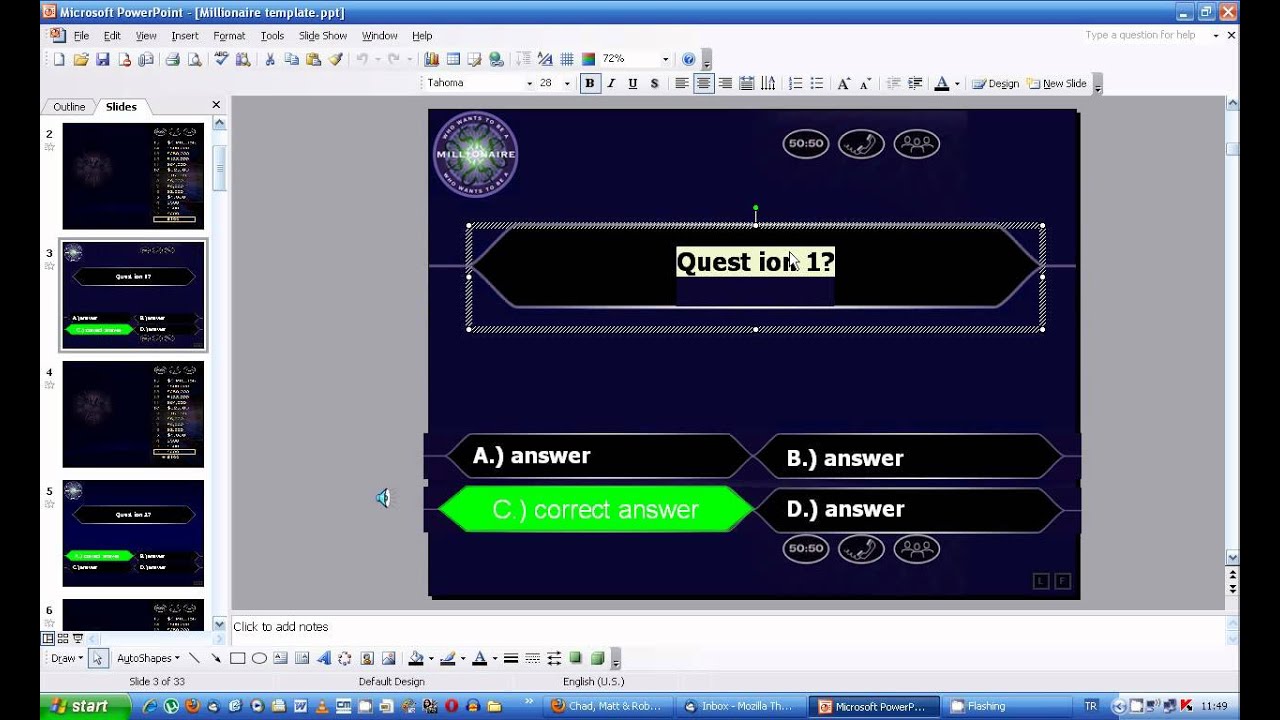Insert a hyperlink with the globe icon

click(x=497, y=60)
